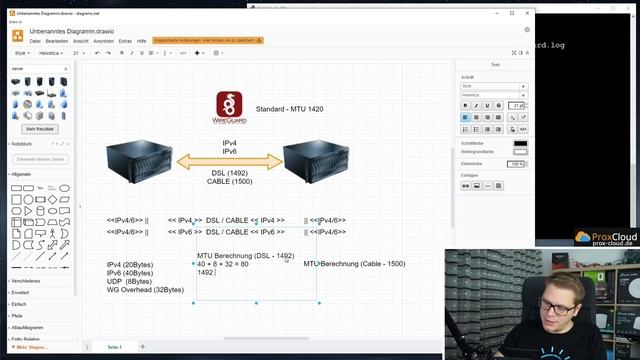Click the Mehr Resultate button
The image size is (640, 360).
40,129
